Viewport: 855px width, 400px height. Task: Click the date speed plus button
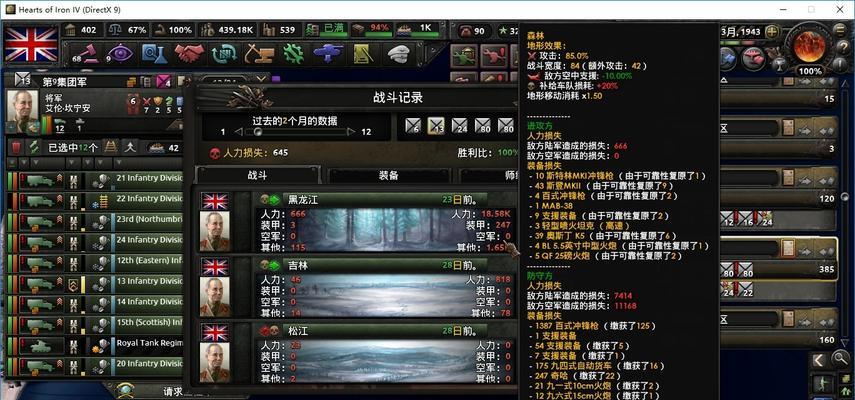point(772,32)
